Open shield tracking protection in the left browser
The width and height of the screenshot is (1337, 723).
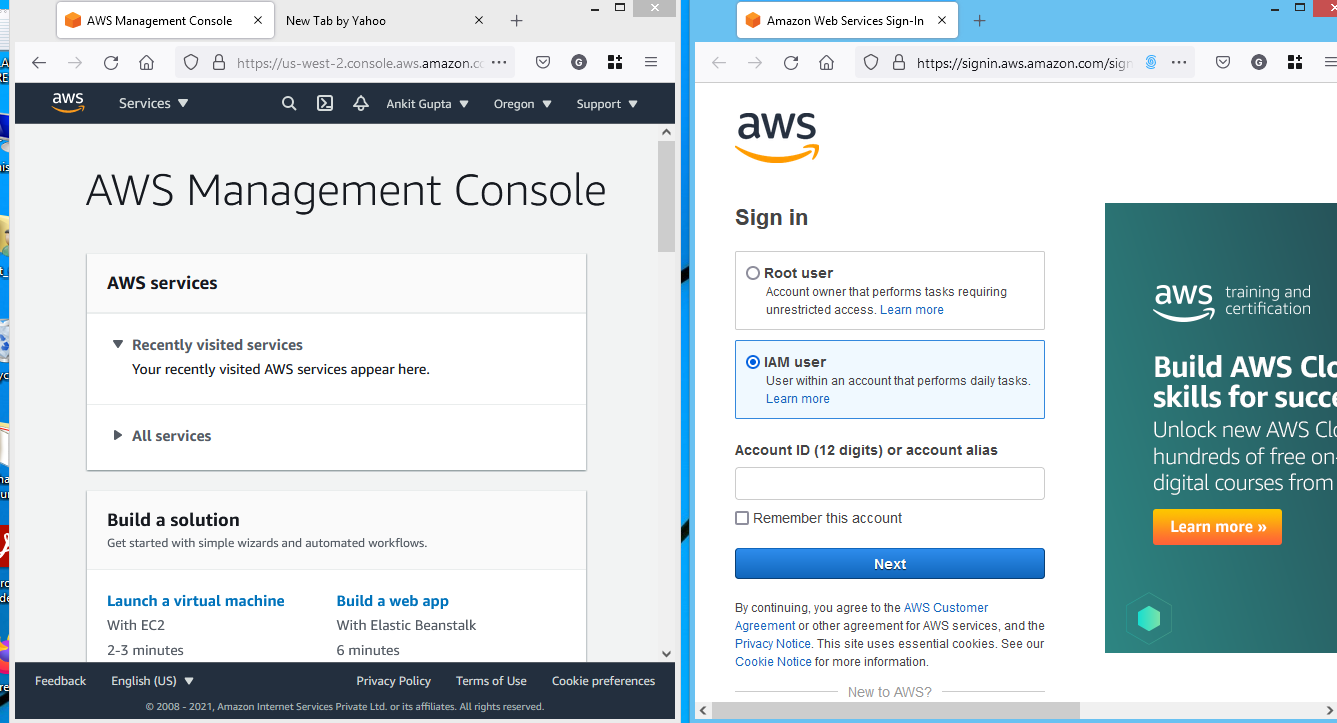(192, 62)
